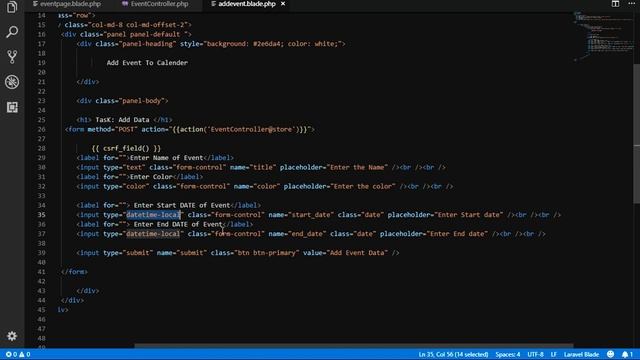Open the notifications bell
This screenshot has width=640, height=360.
pyautogui.click(x=627, y=354)
